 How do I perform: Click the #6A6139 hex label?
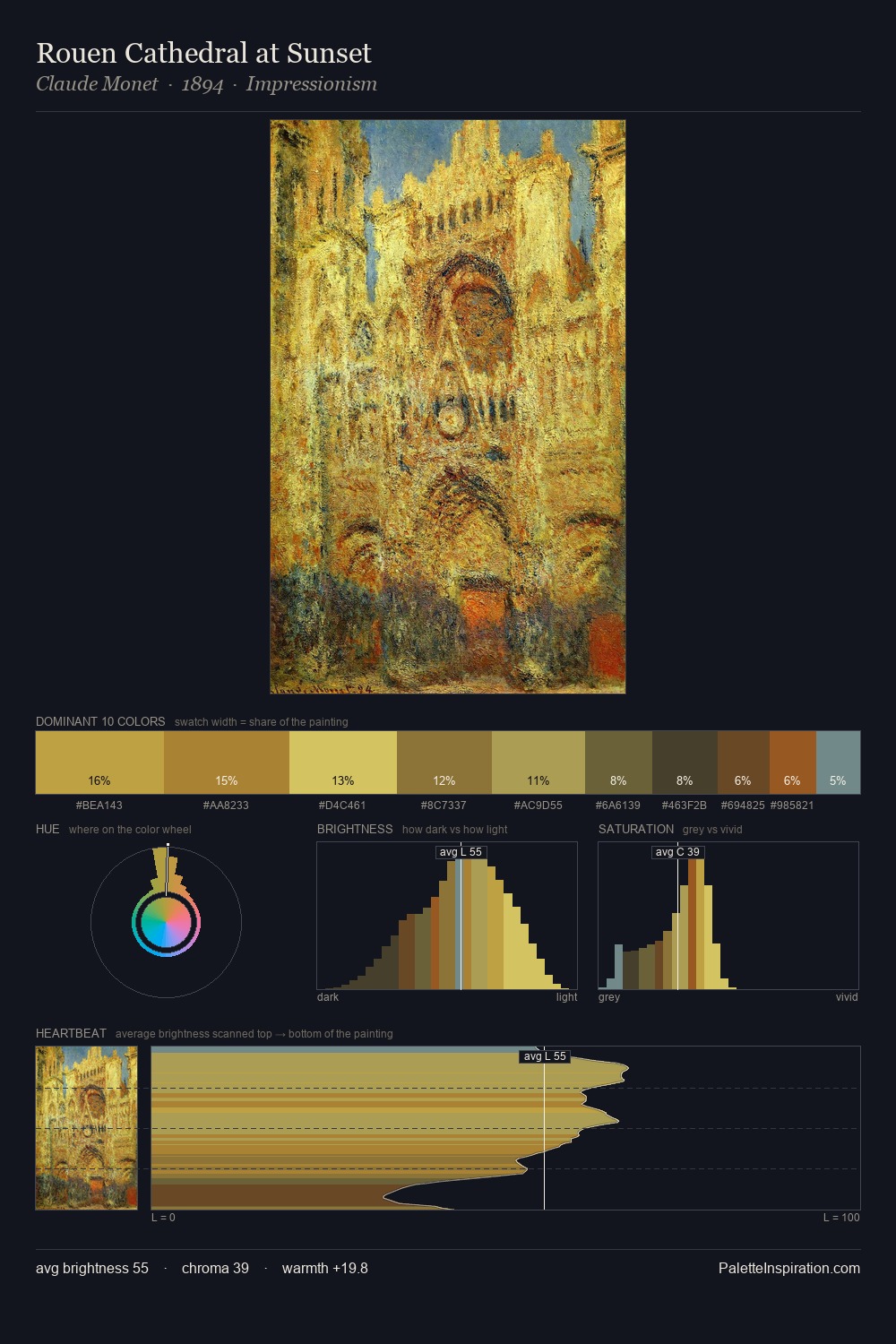point(618,806)
